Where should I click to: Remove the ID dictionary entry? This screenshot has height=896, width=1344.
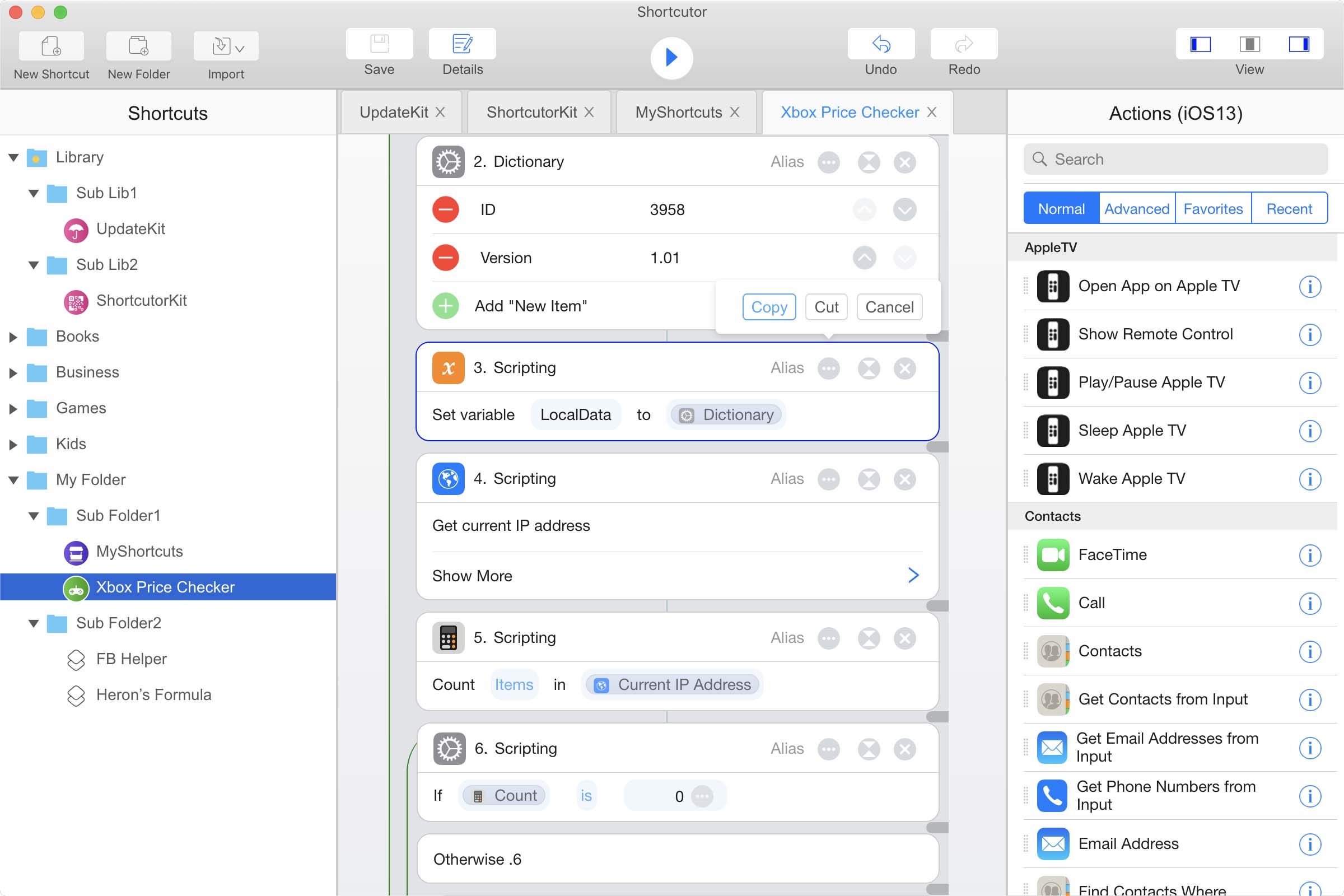445,209
